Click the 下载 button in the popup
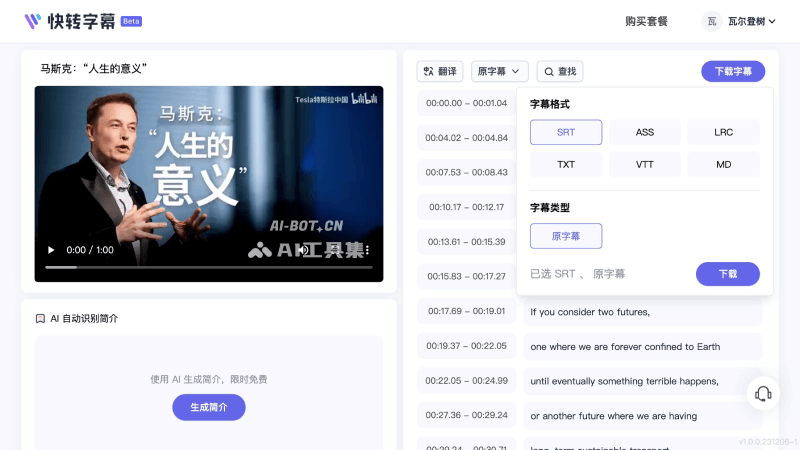Viewport: 800px width, 450px height. [x=727, y=273]
